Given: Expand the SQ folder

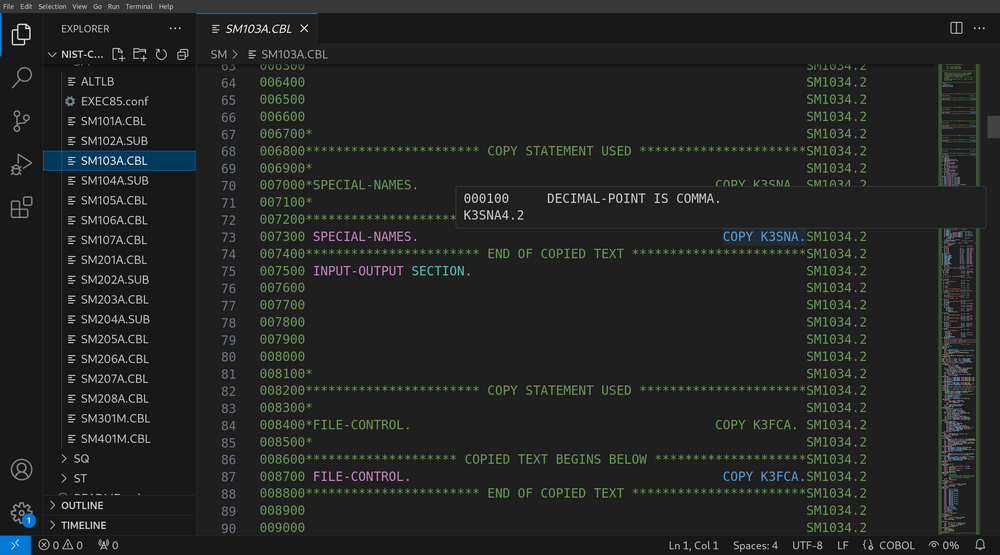Looking at the screenshot, I should tap(82, 458).
